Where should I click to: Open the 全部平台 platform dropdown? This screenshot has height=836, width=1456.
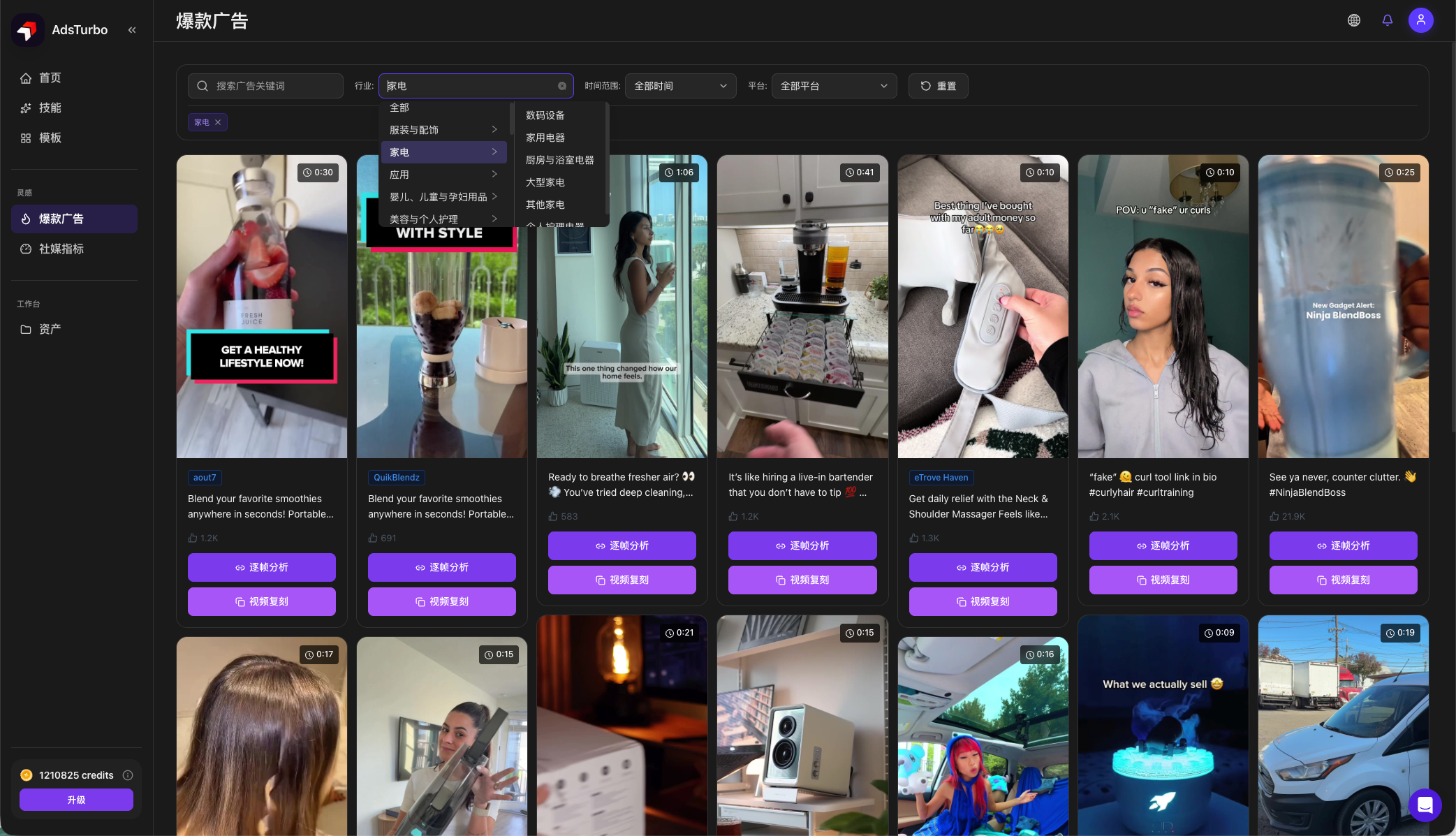pyautogui.click(x=834, y=86)
